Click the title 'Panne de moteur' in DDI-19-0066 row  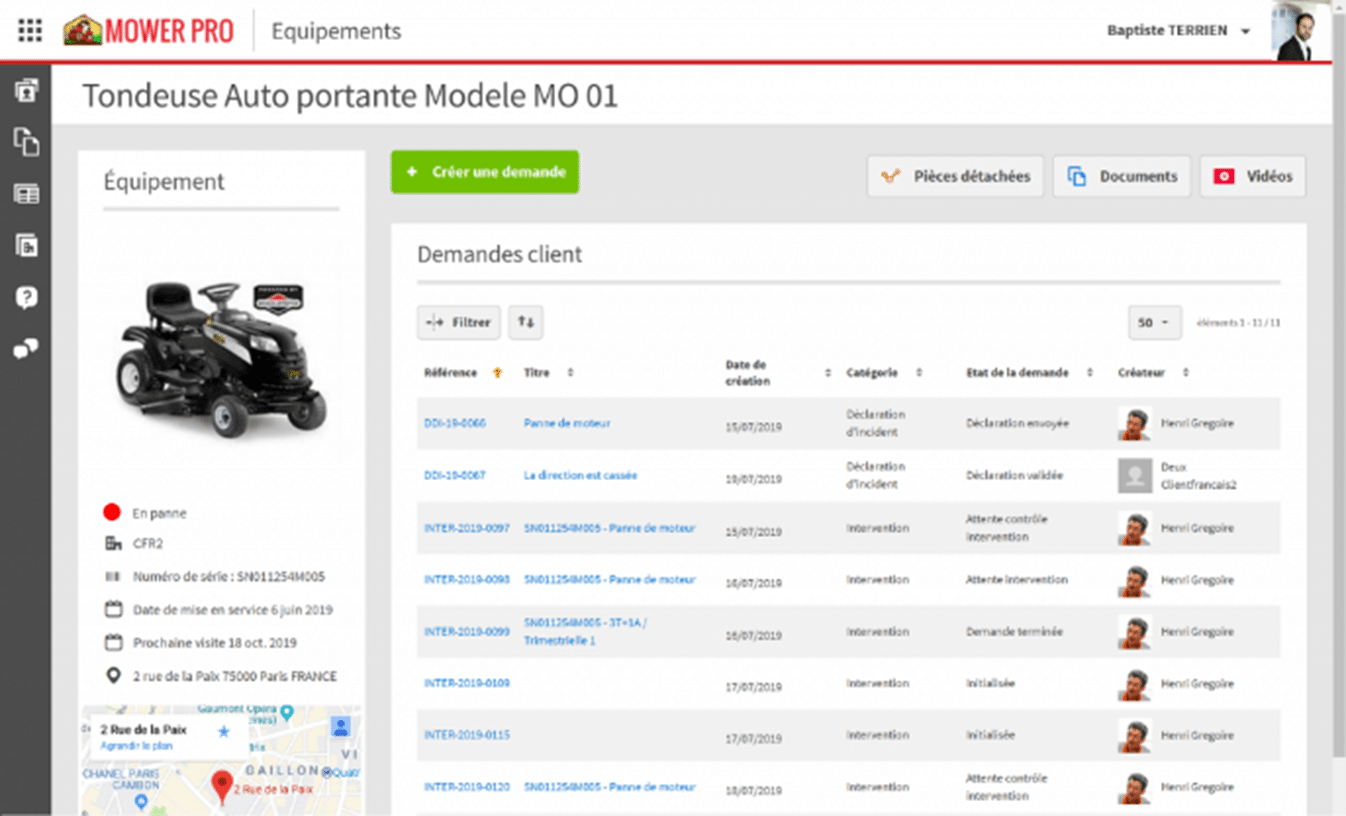click(567, 423)
